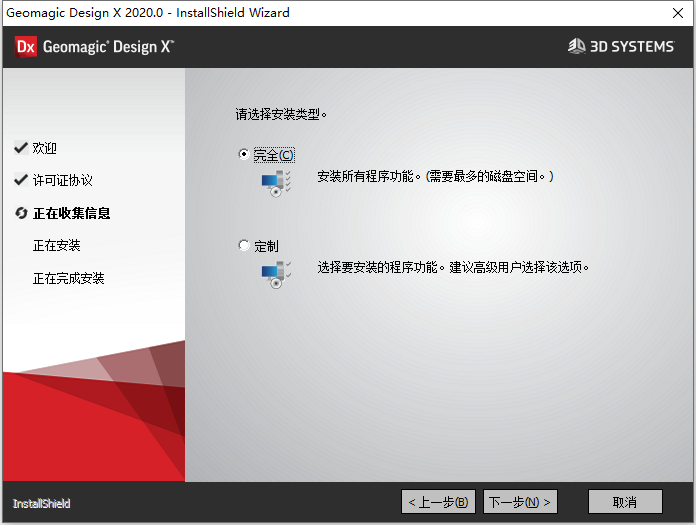Click the complete install computer icon
The image size is (696, 525).
276,183
